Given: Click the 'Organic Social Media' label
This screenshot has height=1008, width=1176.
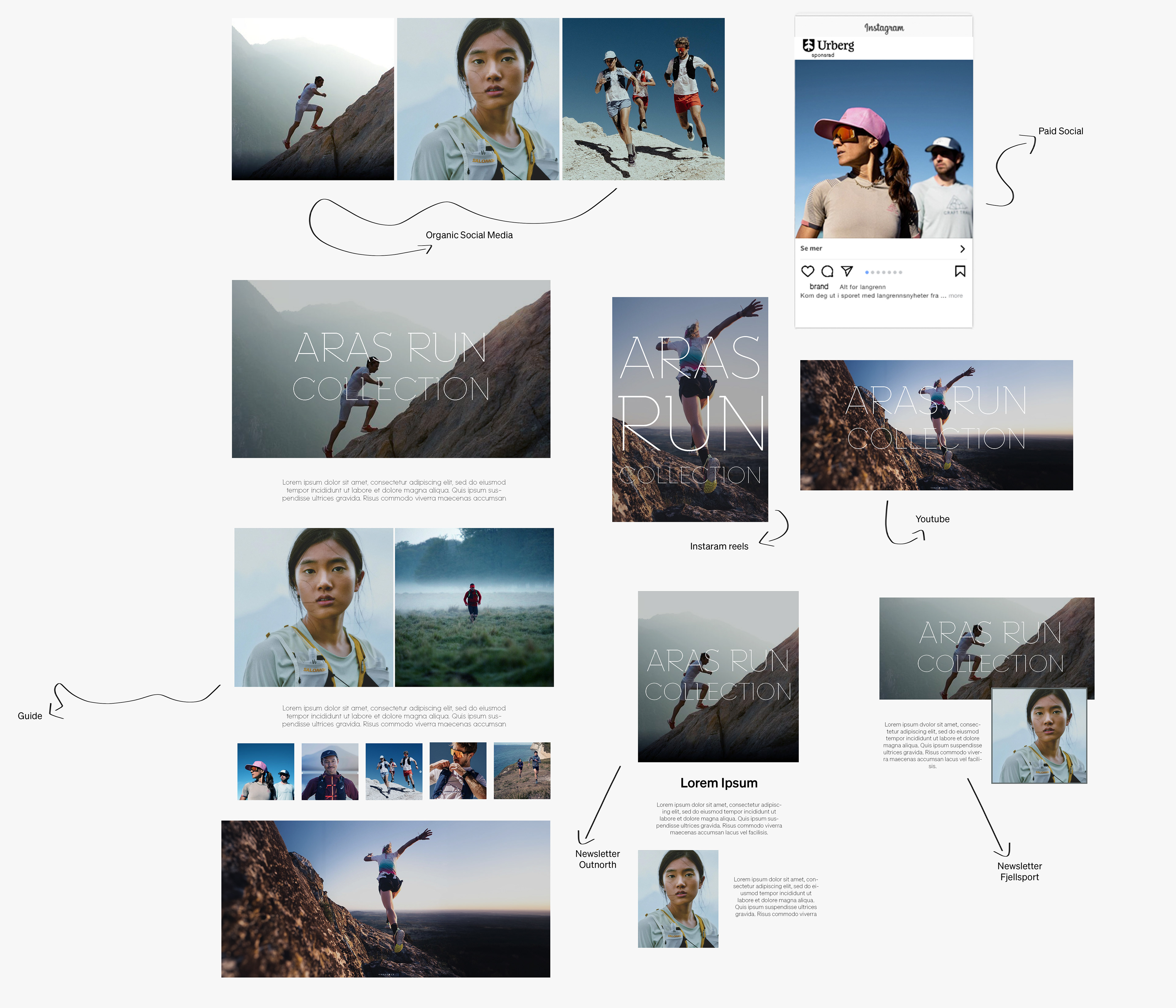Looking at the screenshot, I should coord(469,235).
